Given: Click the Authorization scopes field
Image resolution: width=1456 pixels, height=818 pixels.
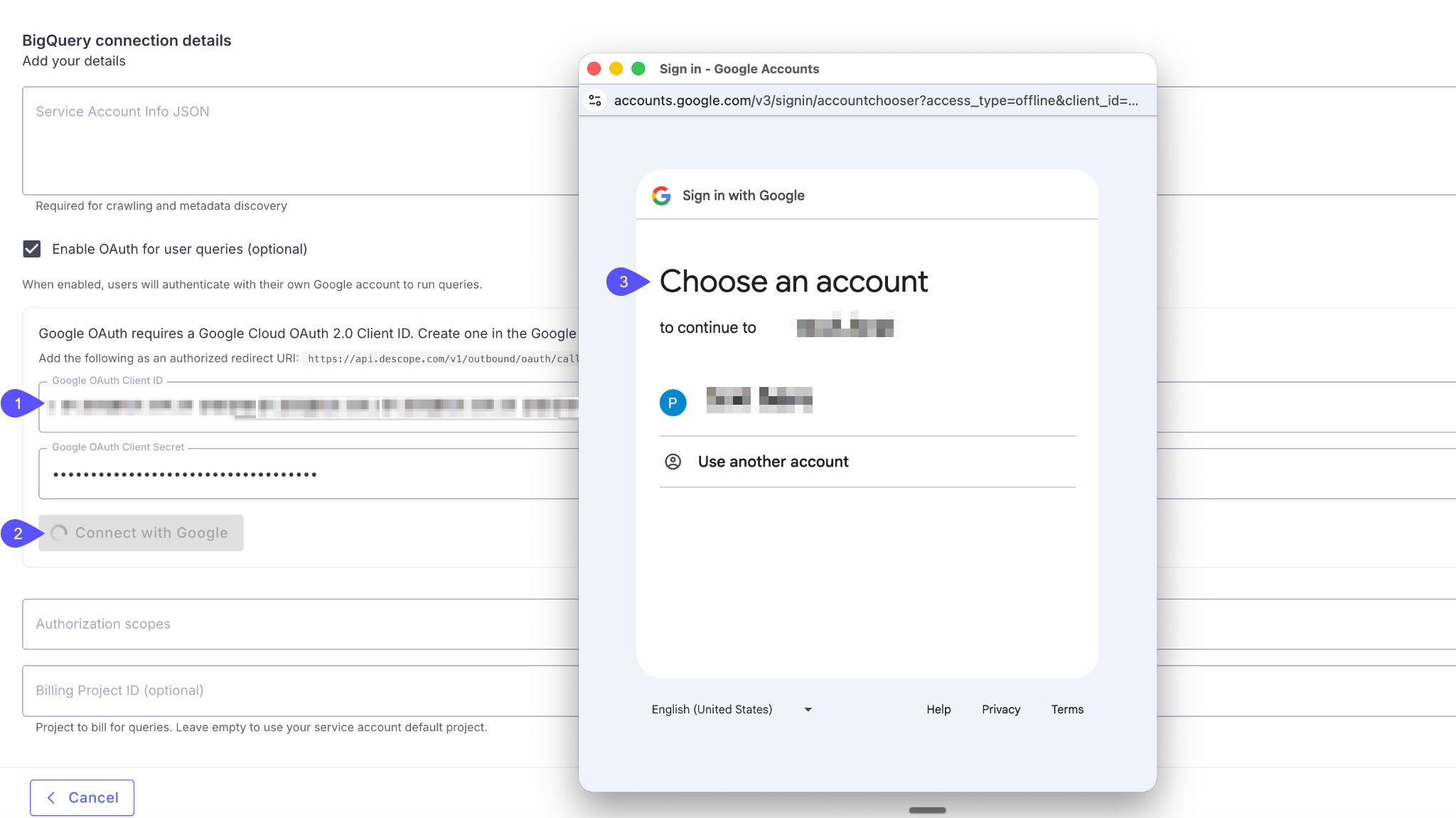Looking at the screenshot, I should click(301, 624).
